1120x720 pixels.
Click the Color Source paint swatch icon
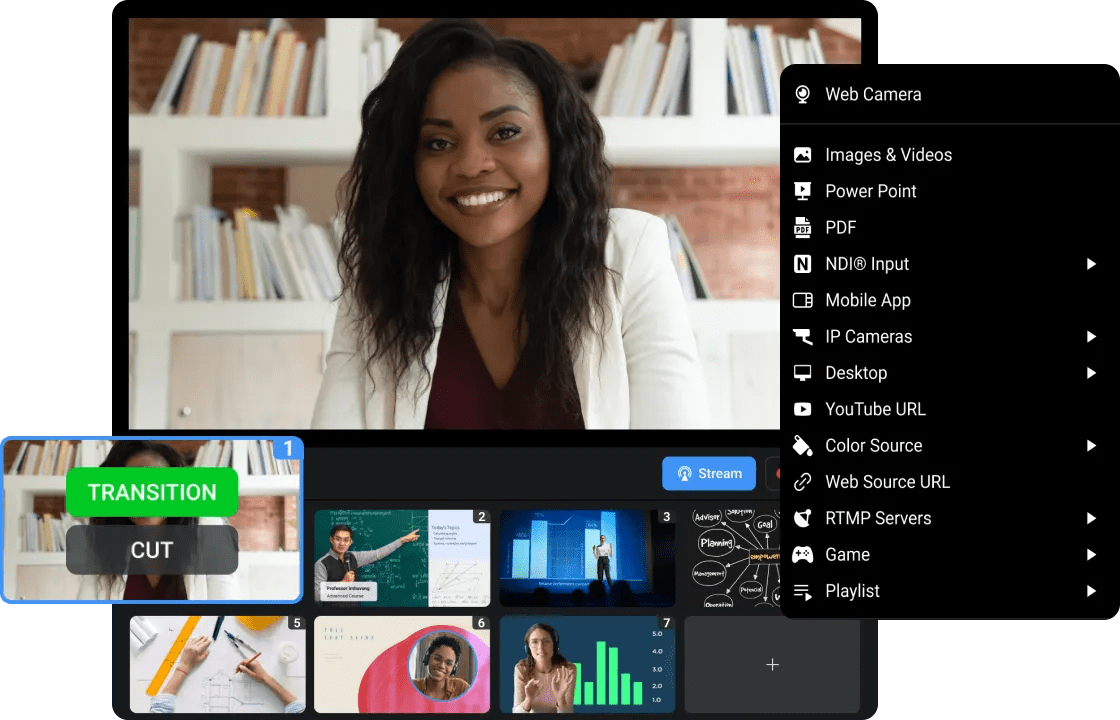pyautogui.click(x=802, y=445)
